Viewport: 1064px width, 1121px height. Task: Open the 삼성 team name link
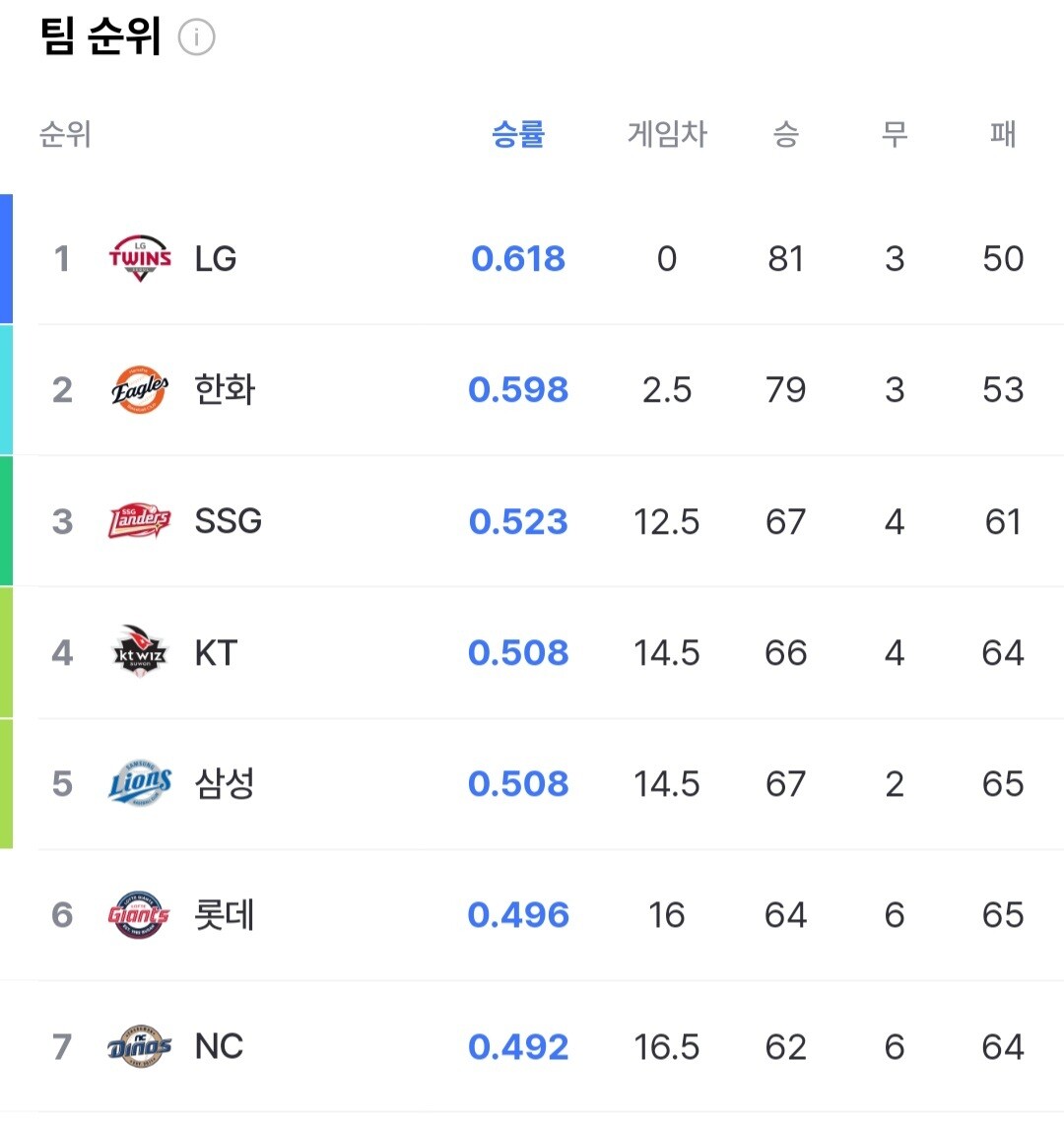(225, 783)
